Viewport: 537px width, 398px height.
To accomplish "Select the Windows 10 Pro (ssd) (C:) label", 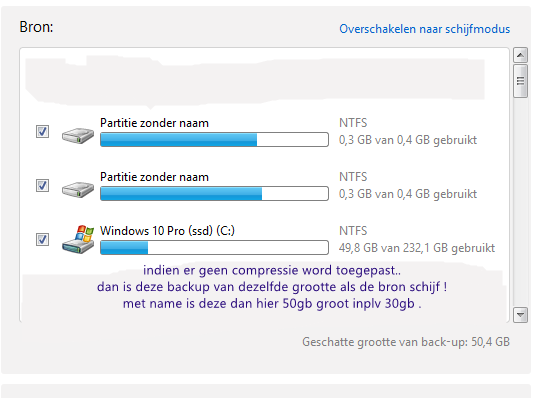I will point(167,231).
